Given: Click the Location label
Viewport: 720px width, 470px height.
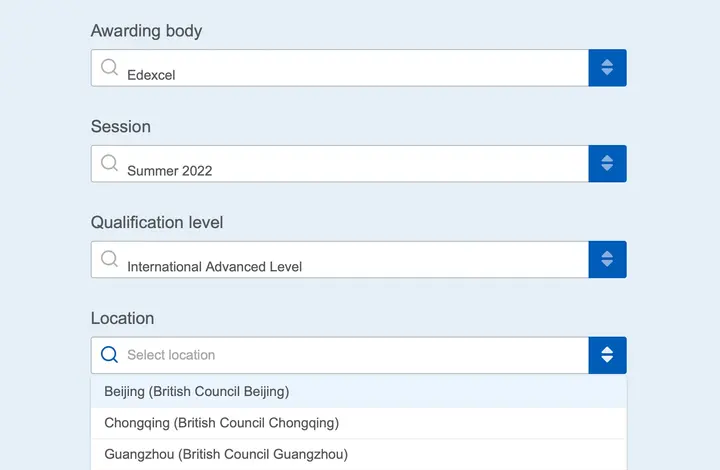Looking at the screenshot, I should coord(122,318).
